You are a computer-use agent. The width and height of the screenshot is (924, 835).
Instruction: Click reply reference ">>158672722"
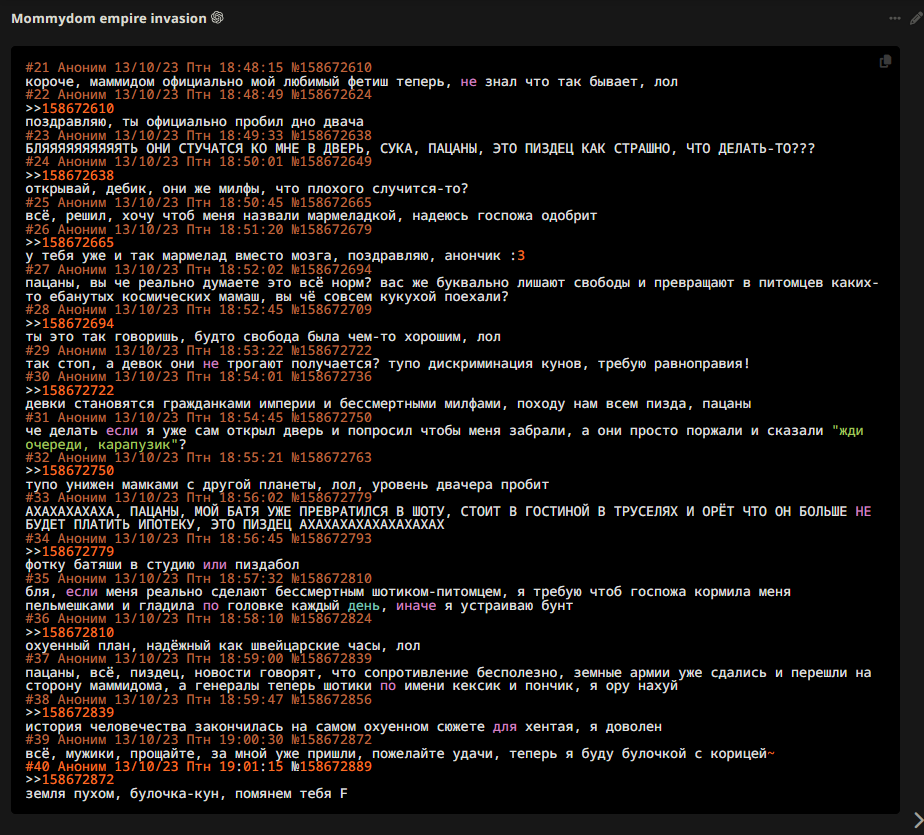(70, 391)
